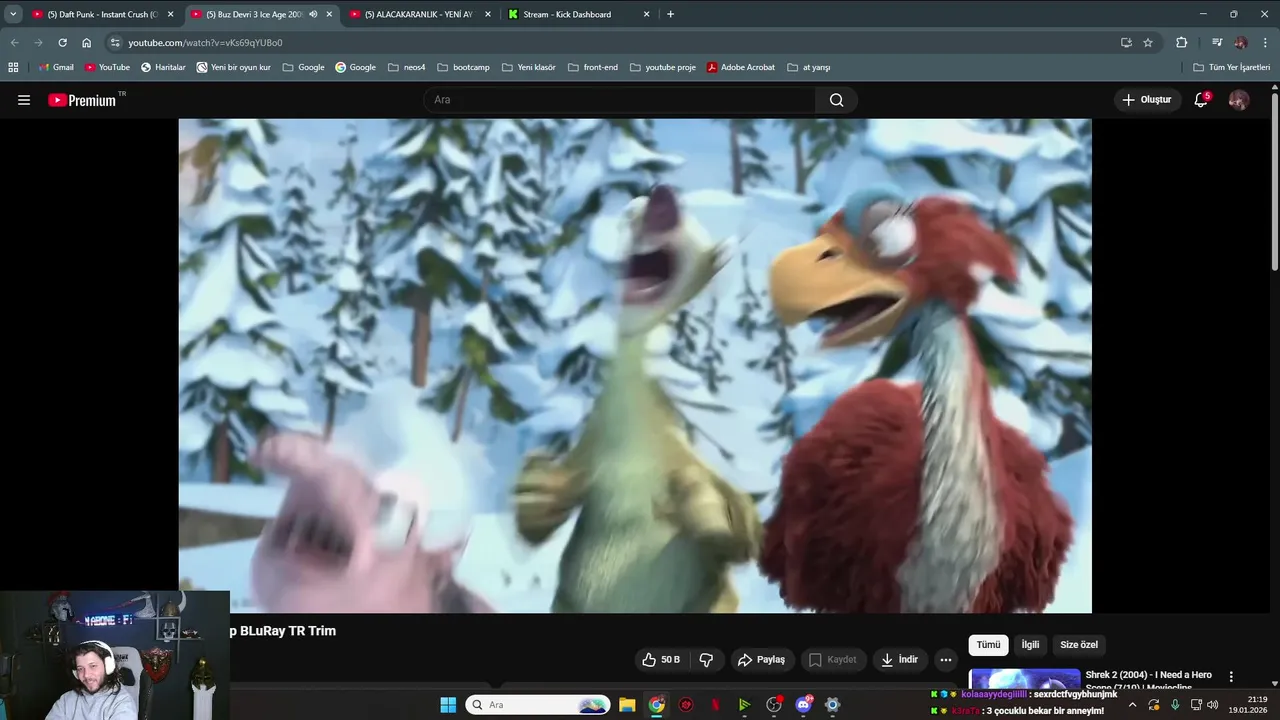Open Chrome apps grid in bookmarks bar
The image size is (1280, 720).
click(x=13, y=67)
